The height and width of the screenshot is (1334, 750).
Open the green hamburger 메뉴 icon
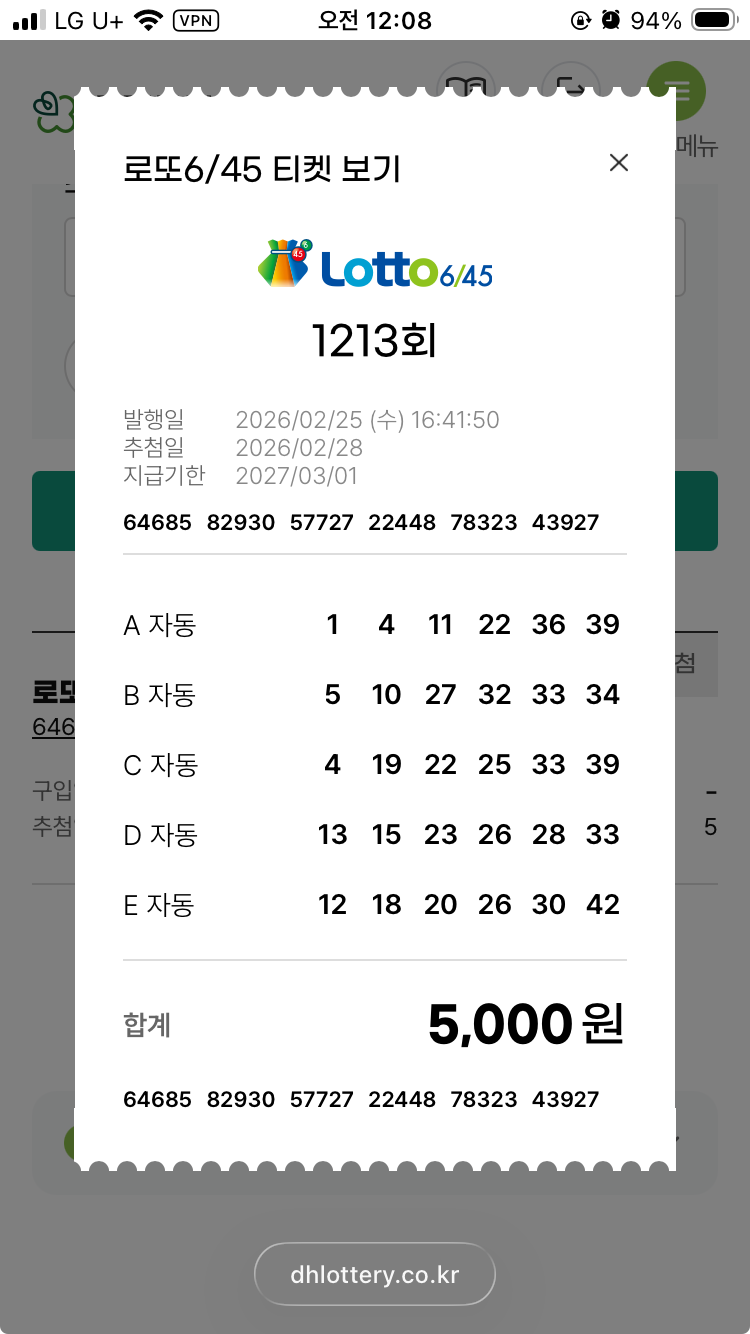coord(677,91)
